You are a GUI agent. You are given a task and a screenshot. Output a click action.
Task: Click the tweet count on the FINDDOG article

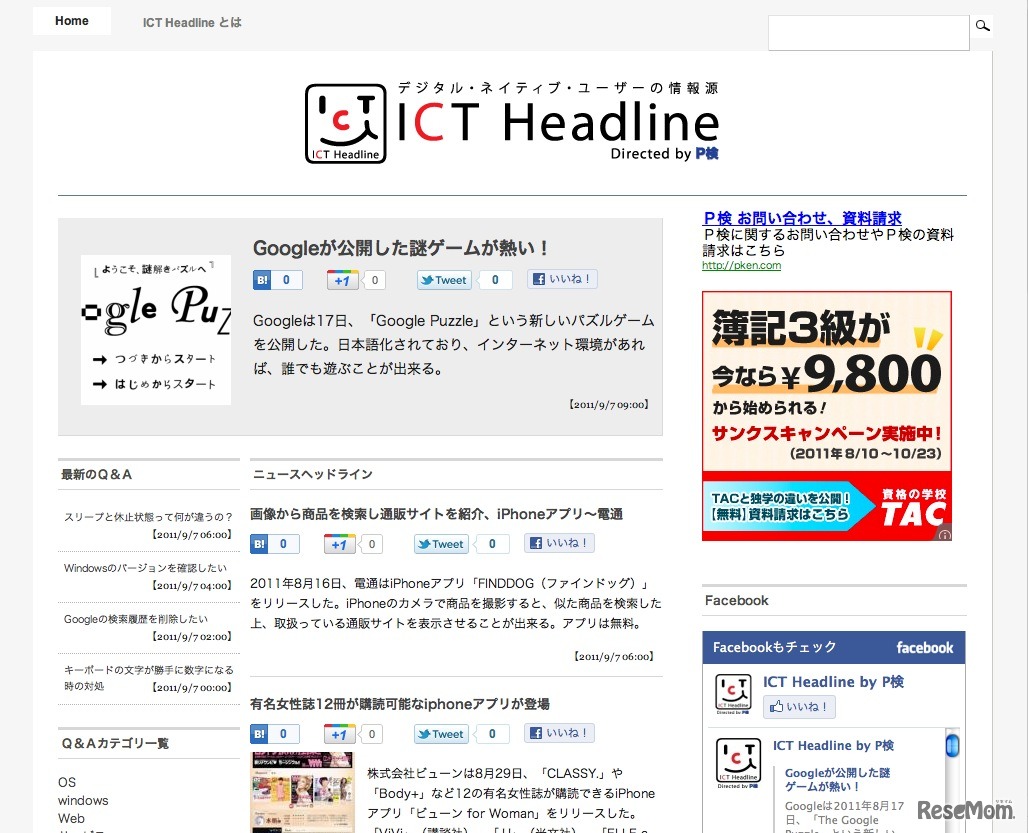pyautogui.click(x=492, y=544)
